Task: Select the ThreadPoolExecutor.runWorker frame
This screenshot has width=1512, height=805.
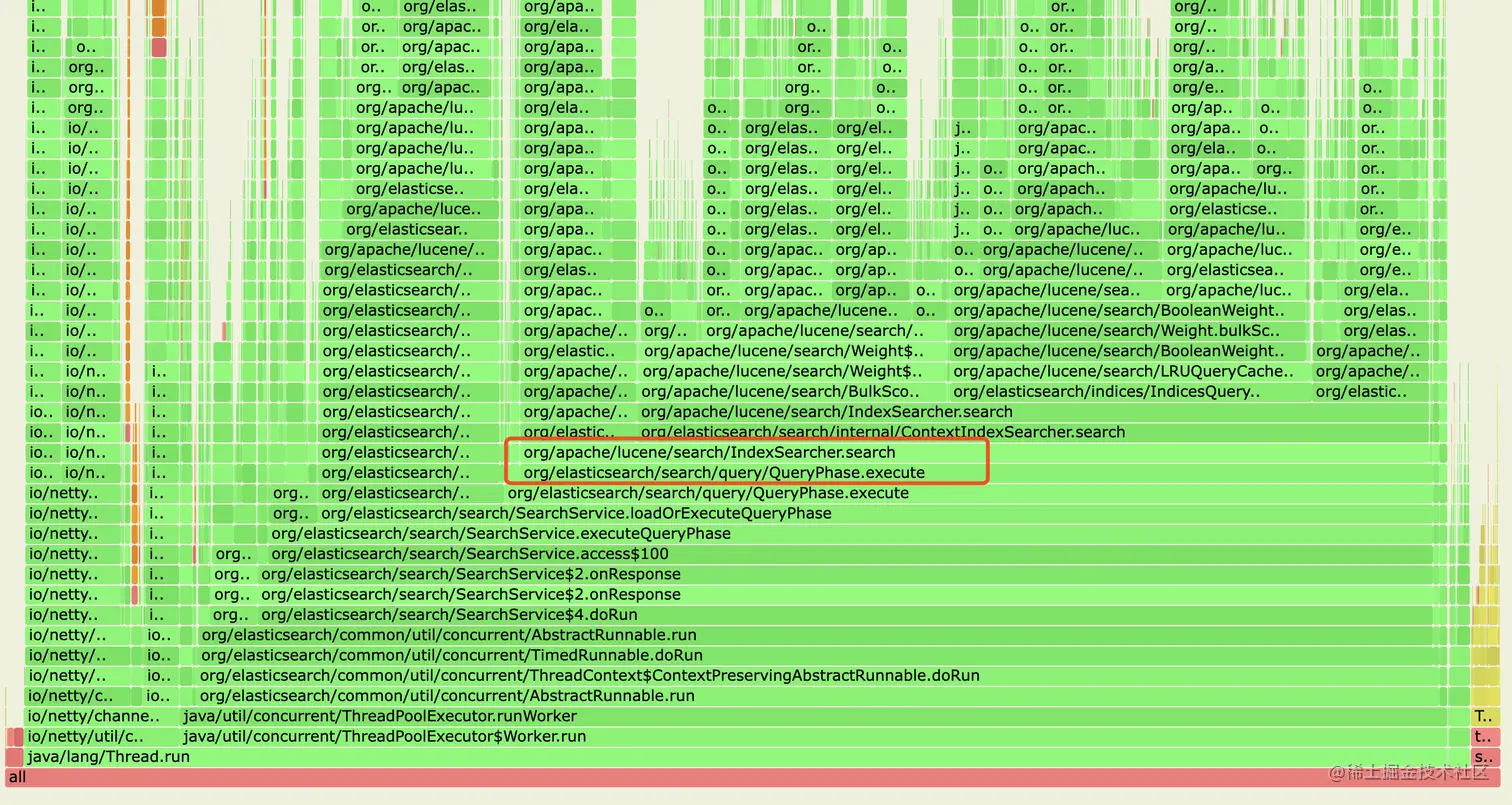Action: click(812, 716)
